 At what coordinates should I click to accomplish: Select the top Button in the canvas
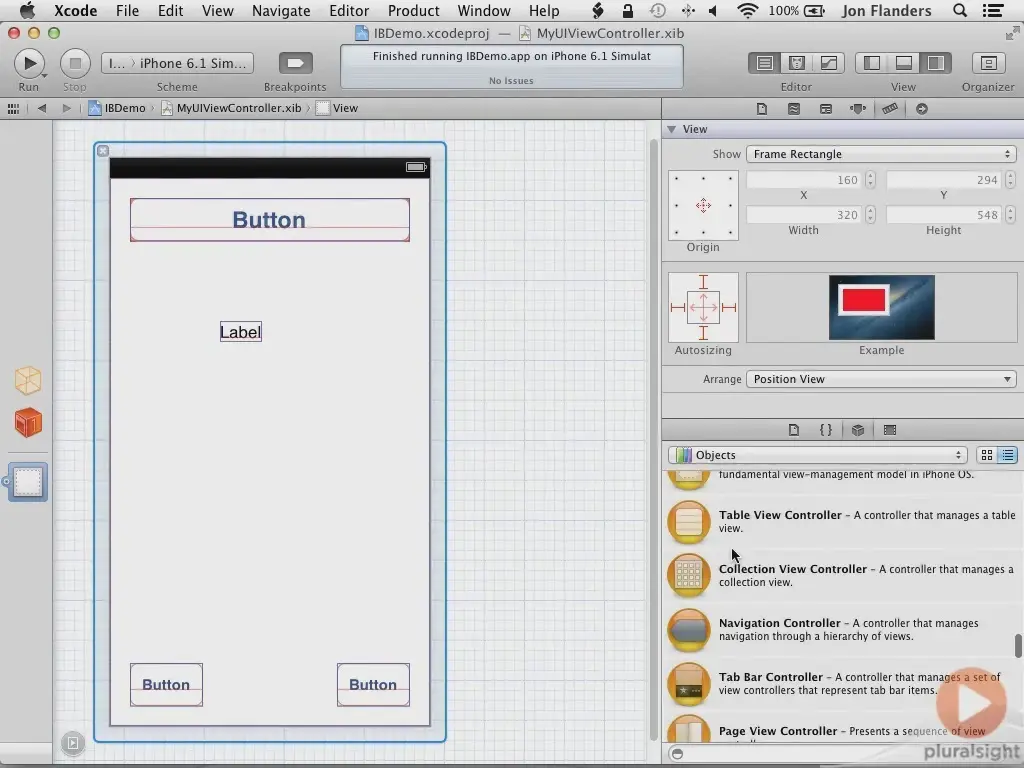pos(269,219)
